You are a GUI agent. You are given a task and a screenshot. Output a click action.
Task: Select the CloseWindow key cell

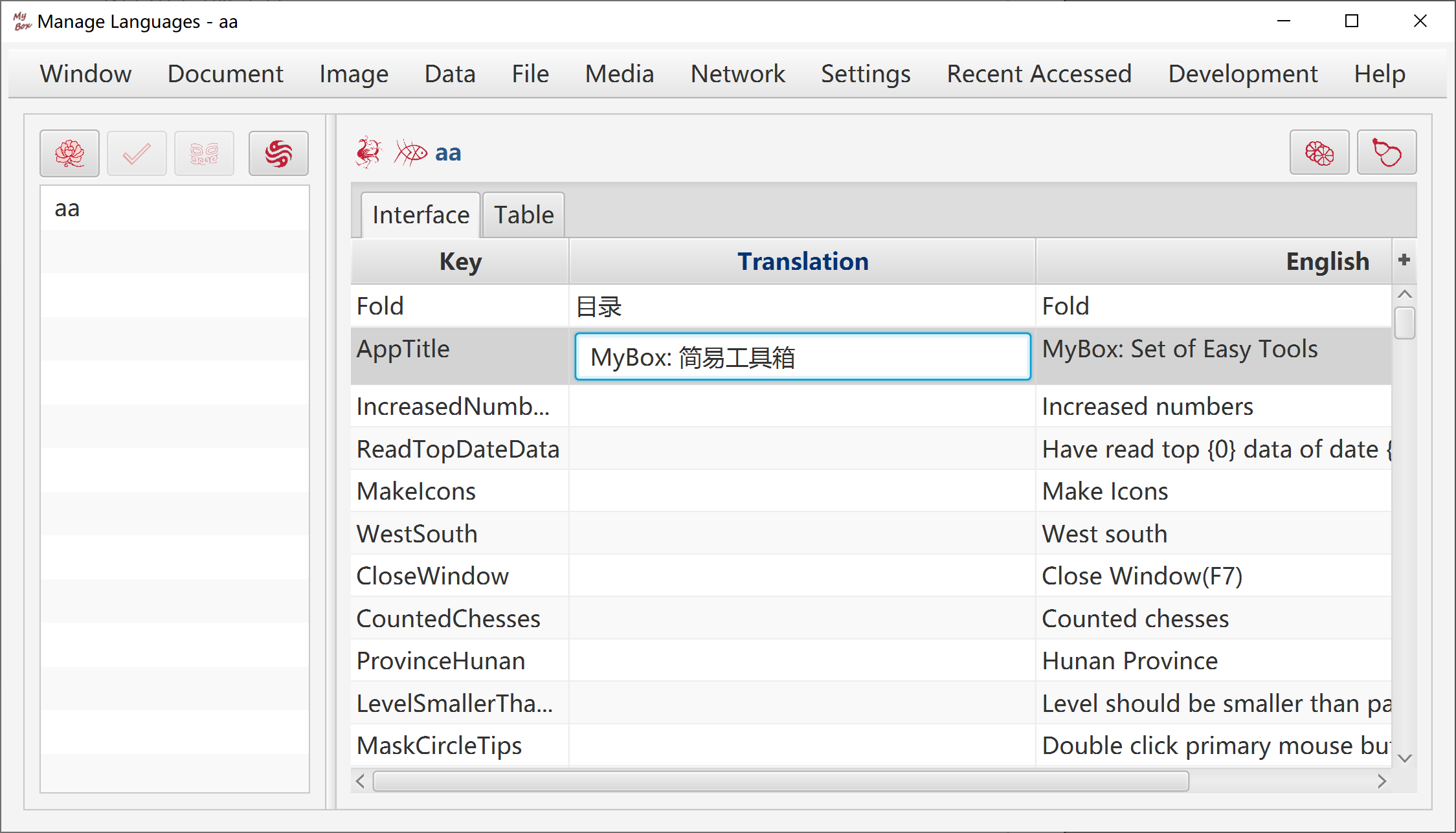pos(460,576)
